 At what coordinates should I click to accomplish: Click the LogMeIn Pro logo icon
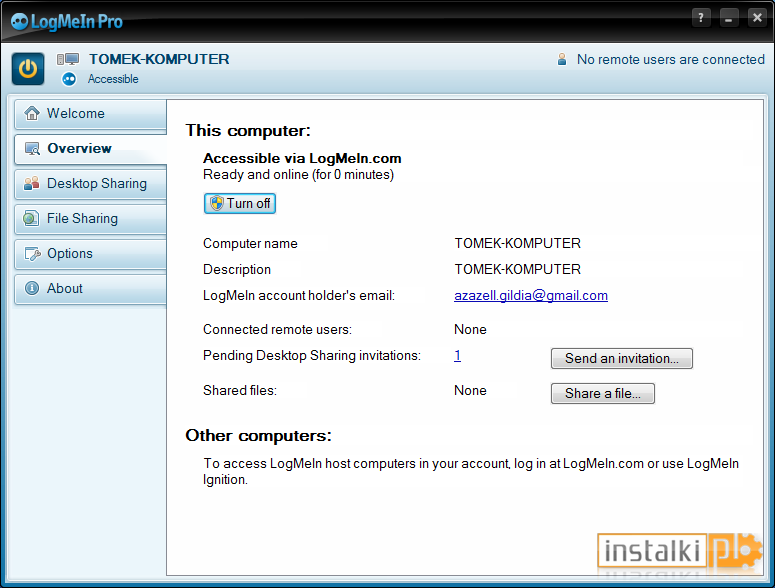click(20, 21)
